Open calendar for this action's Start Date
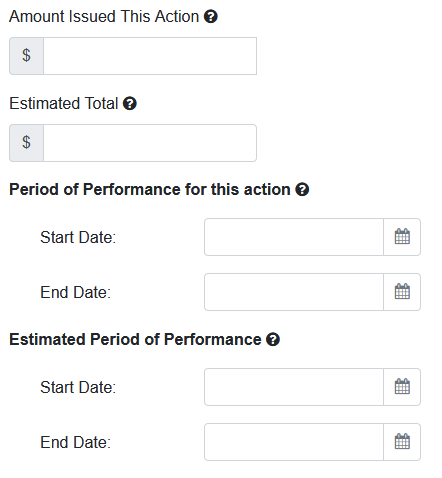This screenshot has height=478, width=442. pos(402,237)
